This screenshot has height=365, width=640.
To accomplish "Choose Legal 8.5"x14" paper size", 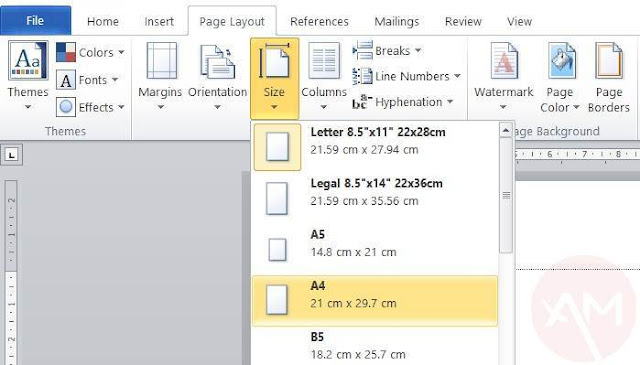I will point(376,198).
